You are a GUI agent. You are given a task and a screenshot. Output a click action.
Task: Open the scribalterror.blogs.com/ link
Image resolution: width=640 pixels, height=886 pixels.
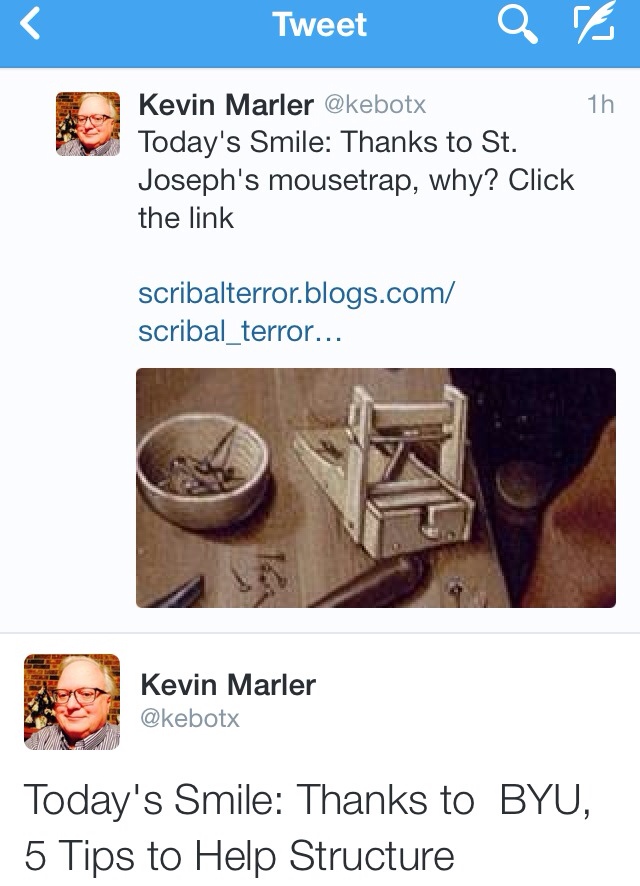(296, 293)
